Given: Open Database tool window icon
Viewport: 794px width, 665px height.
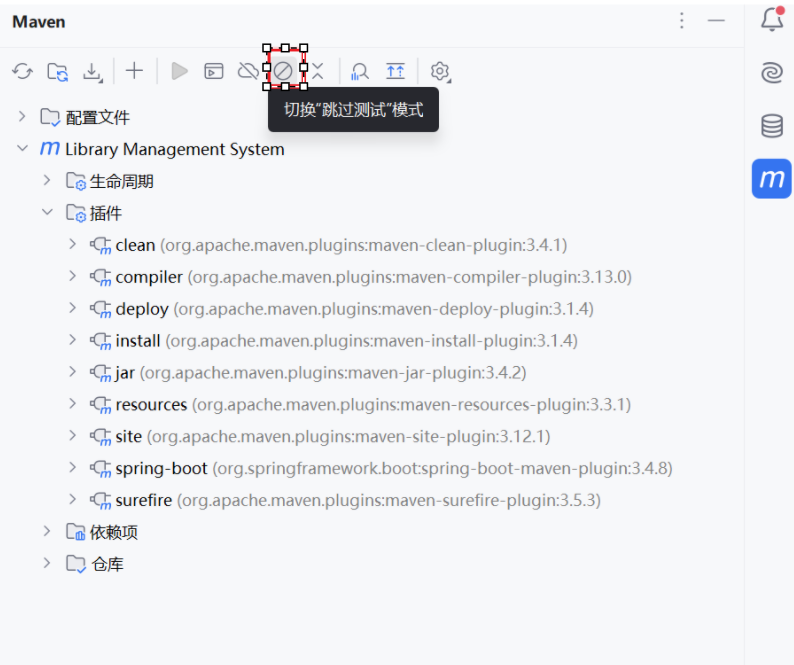Looking at the screenshot, I should click(x=772, y=126).
